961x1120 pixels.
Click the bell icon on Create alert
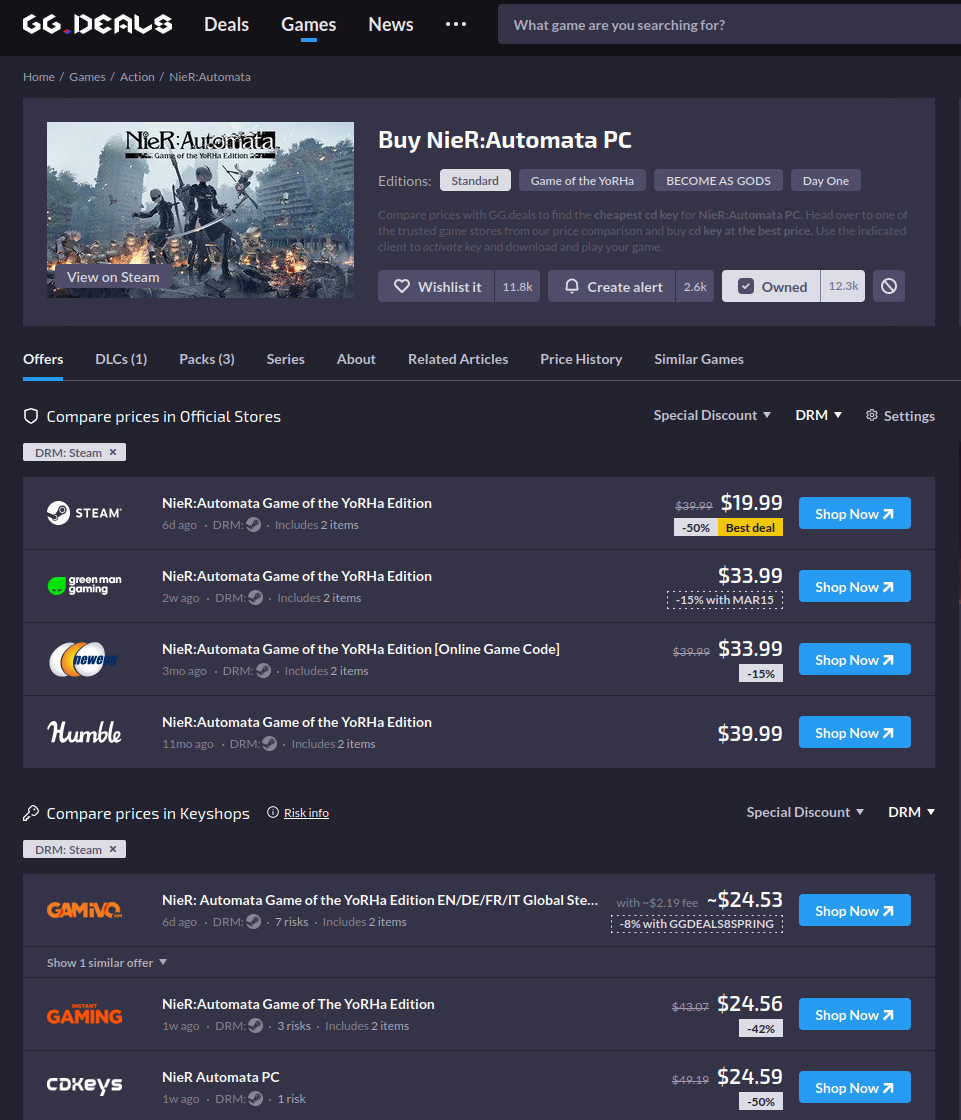[572, 286]
